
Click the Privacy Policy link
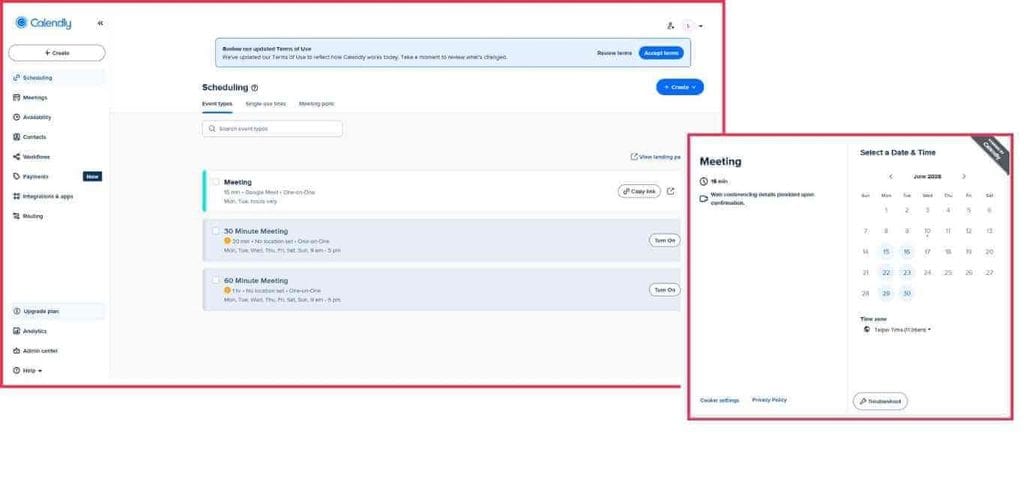(769, 400)
